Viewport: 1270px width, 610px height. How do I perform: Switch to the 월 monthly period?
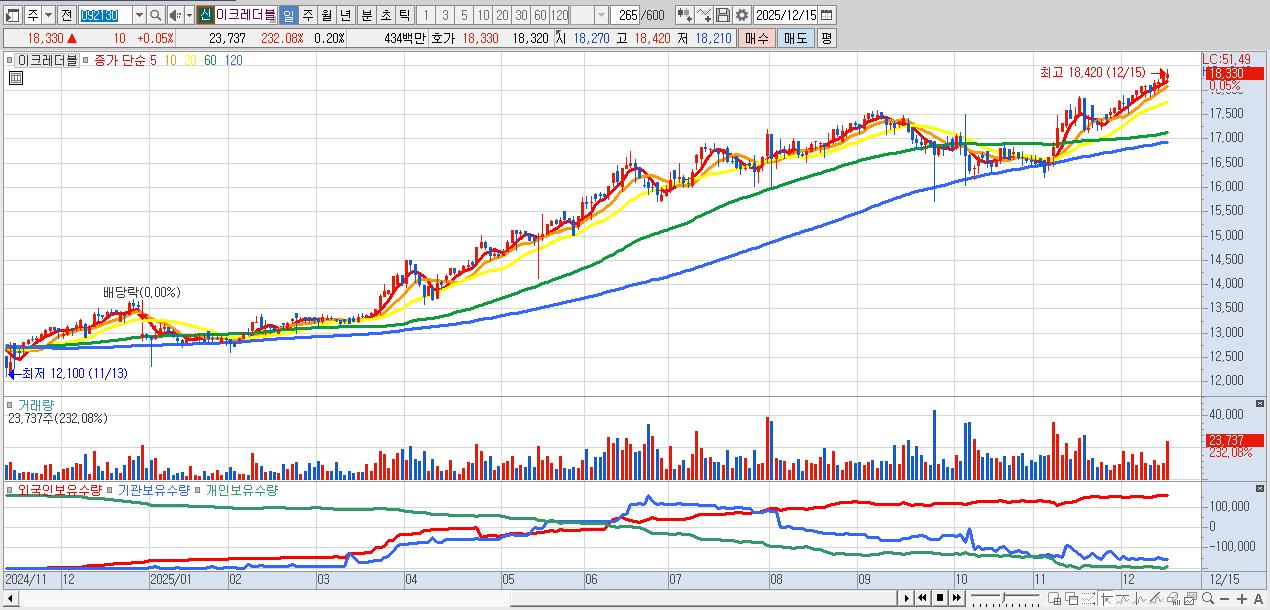(x=327, y=15)
